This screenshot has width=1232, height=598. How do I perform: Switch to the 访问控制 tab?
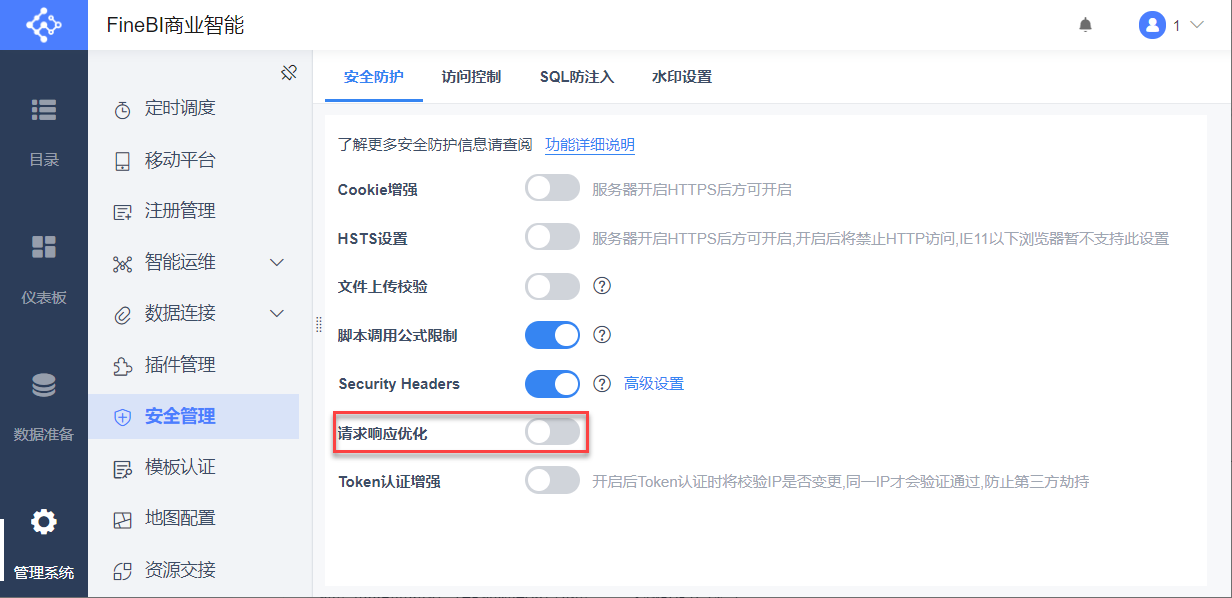(471, 77)
